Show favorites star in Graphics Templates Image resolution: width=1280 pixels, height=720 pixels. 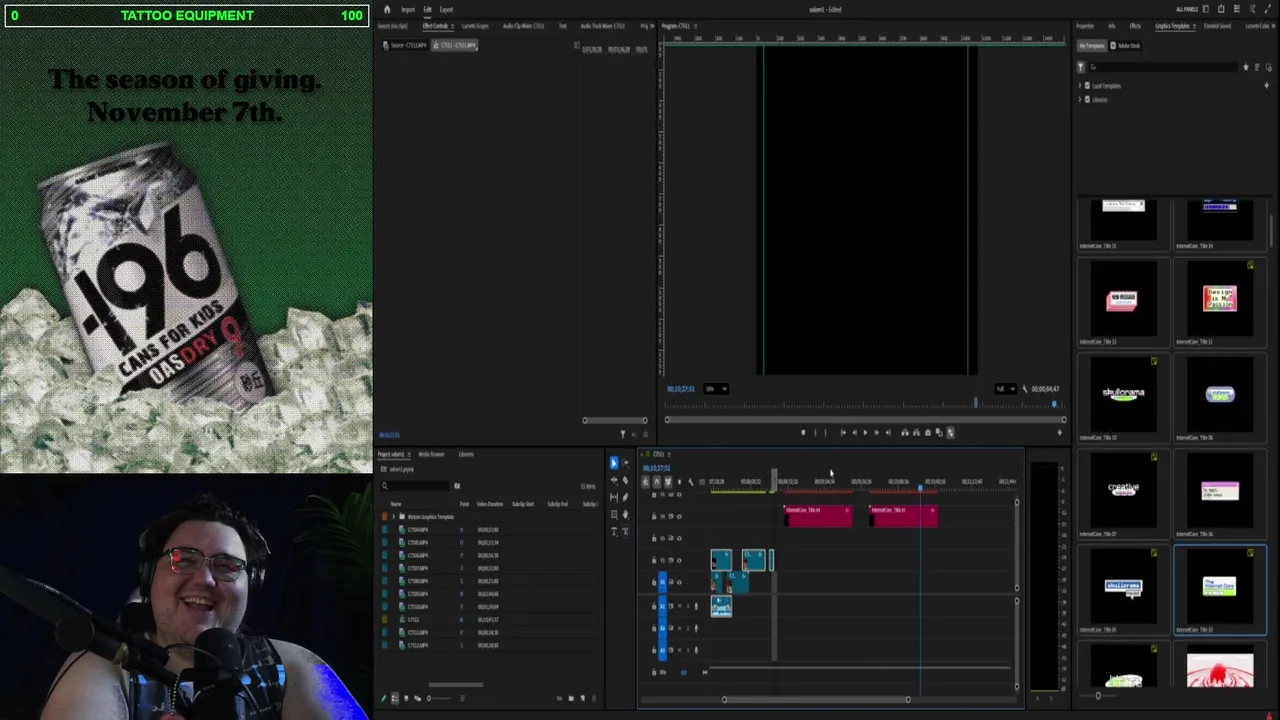[x=1246, y=67]
